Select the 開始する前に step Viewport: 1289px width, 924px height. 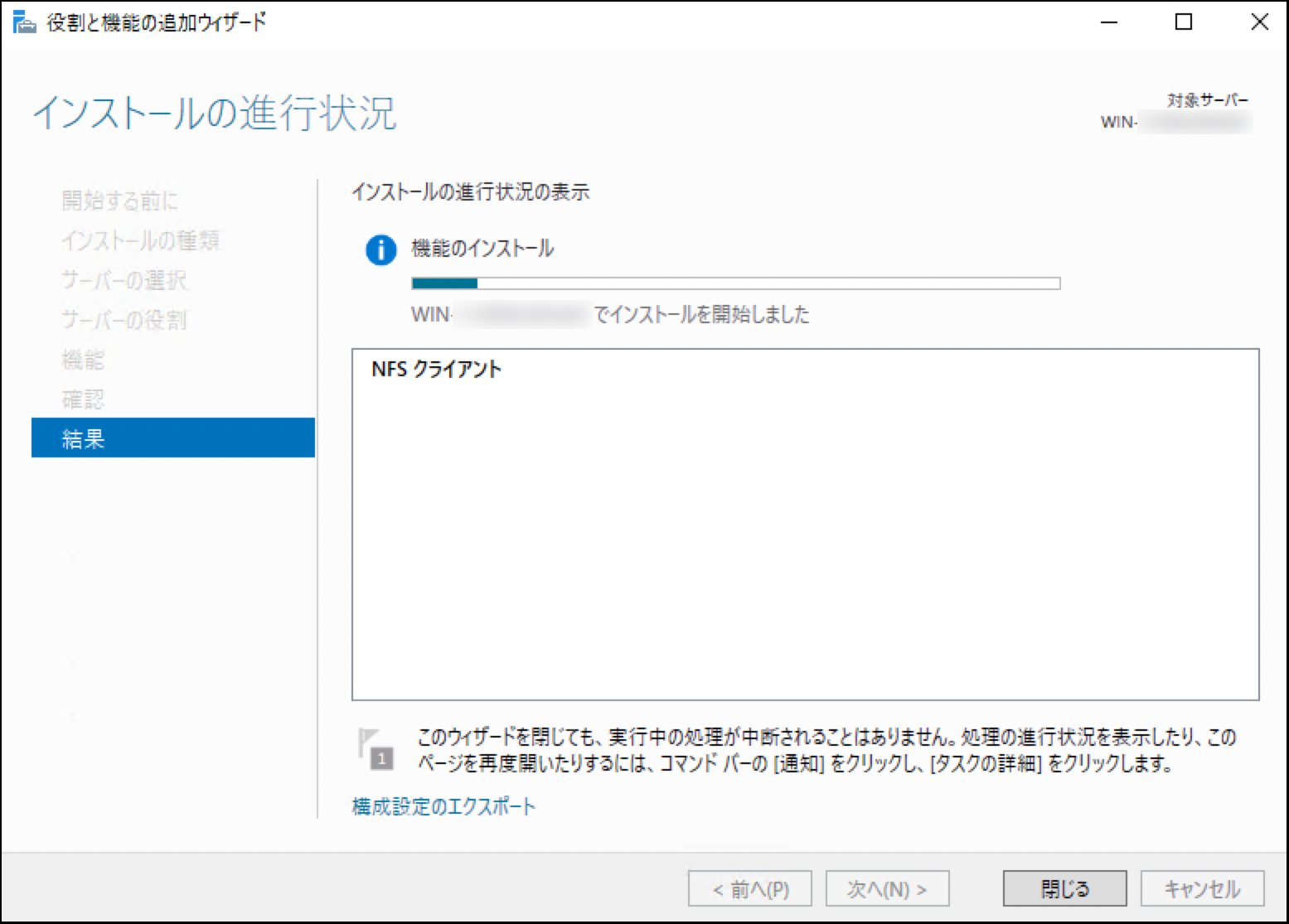pos(119,200)
